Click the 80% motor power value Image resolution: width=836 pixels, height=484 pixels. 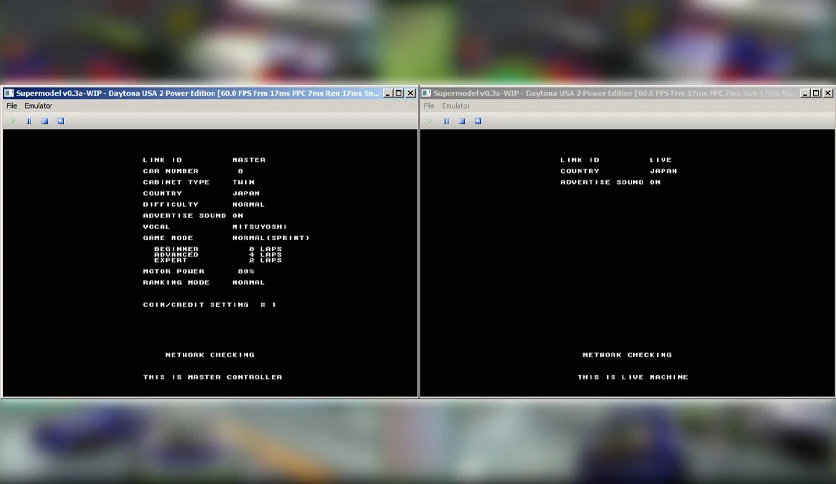(x=246, y=271)
